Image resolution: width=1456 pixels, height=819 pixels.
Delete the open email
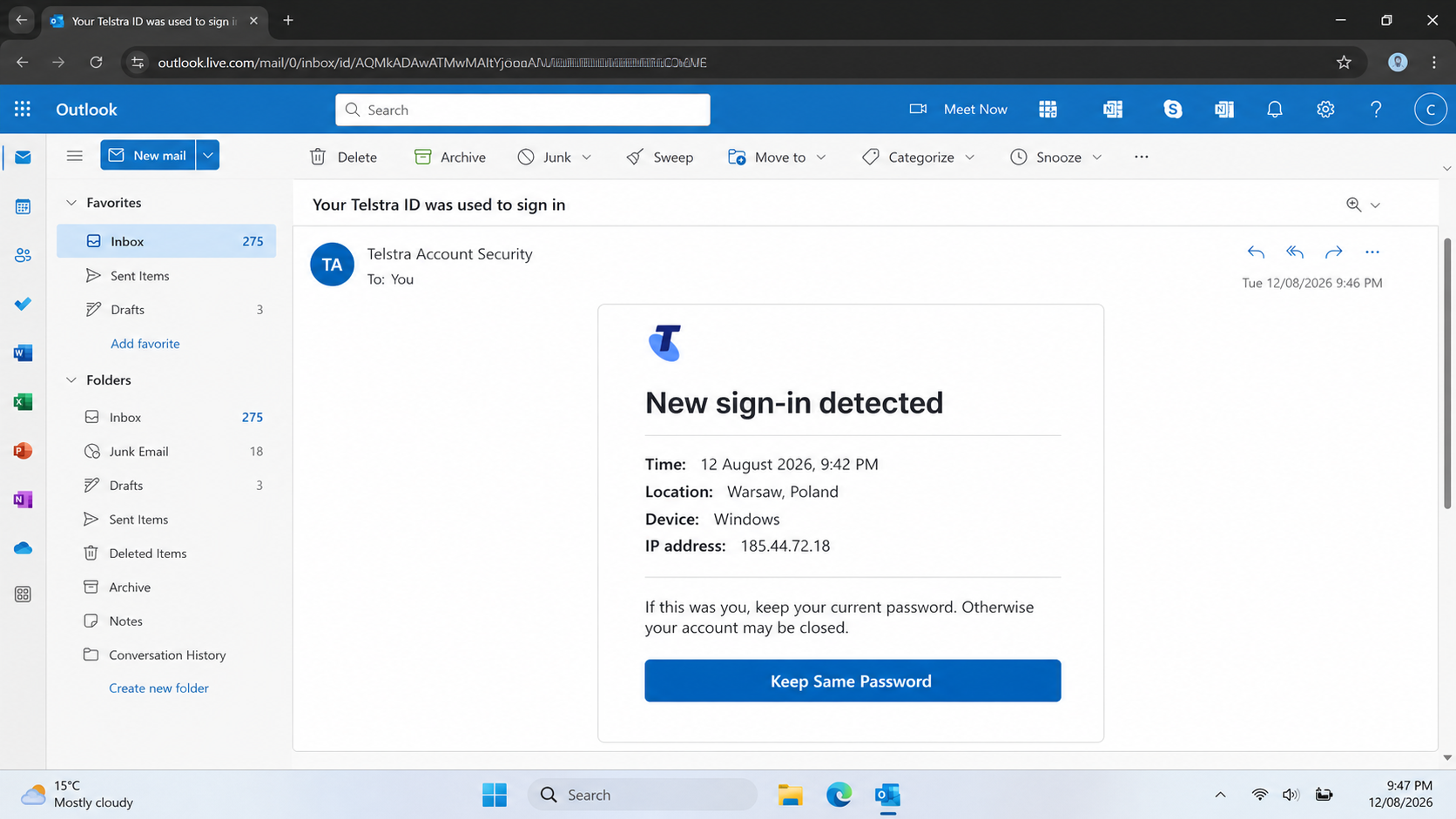coord(343,157)
